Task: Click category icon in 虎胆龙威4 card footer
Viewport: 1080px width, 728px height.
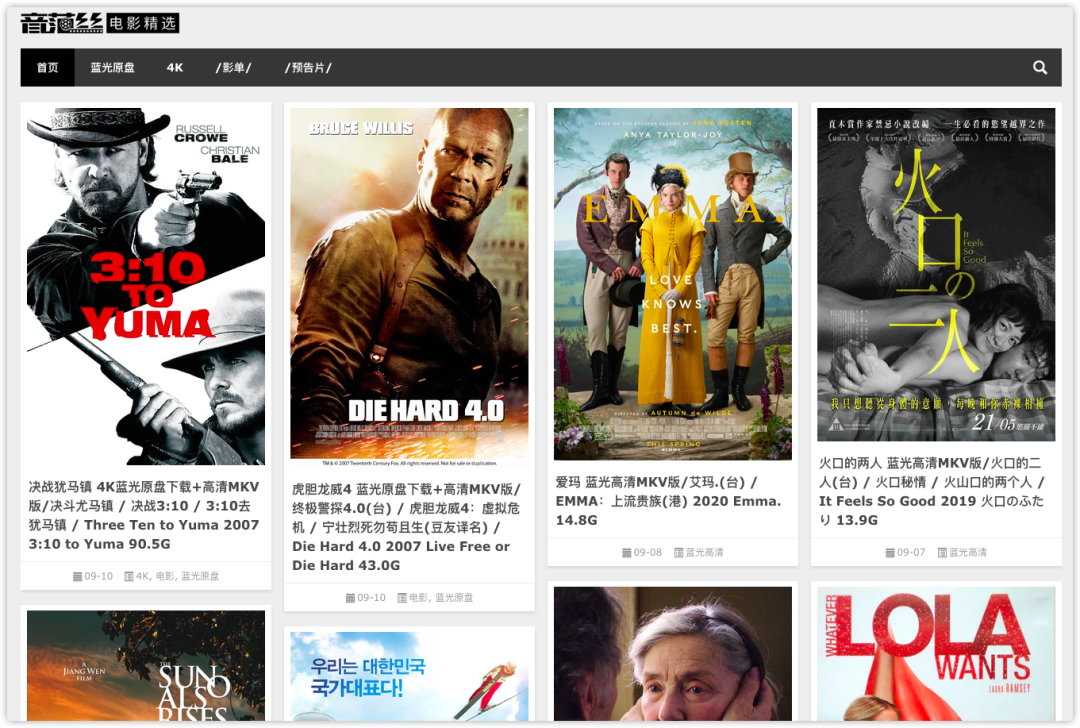Action: pyautogui.click(x=402, y=598)
